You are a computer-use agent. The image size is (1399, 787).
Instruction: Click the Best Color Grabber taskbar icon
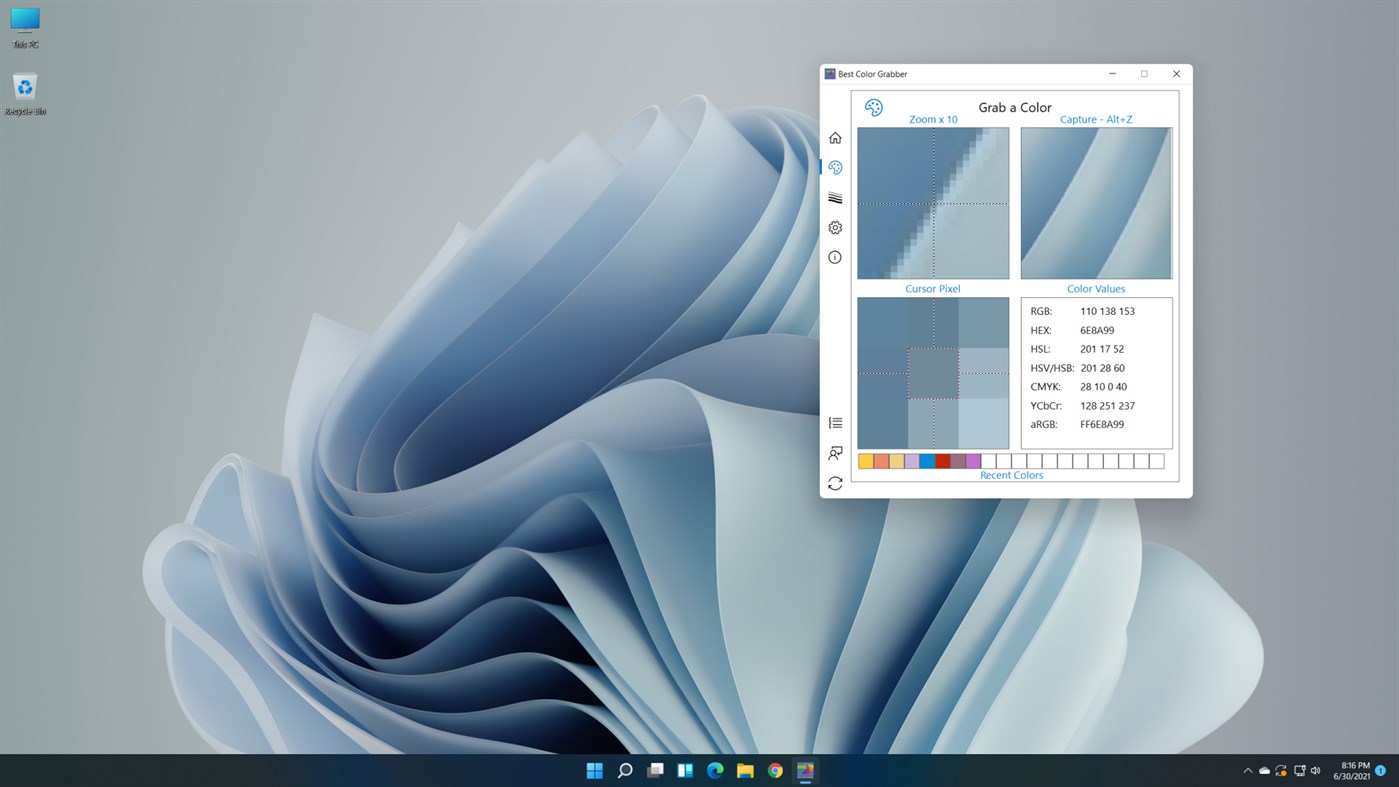(x=805, y=770)
